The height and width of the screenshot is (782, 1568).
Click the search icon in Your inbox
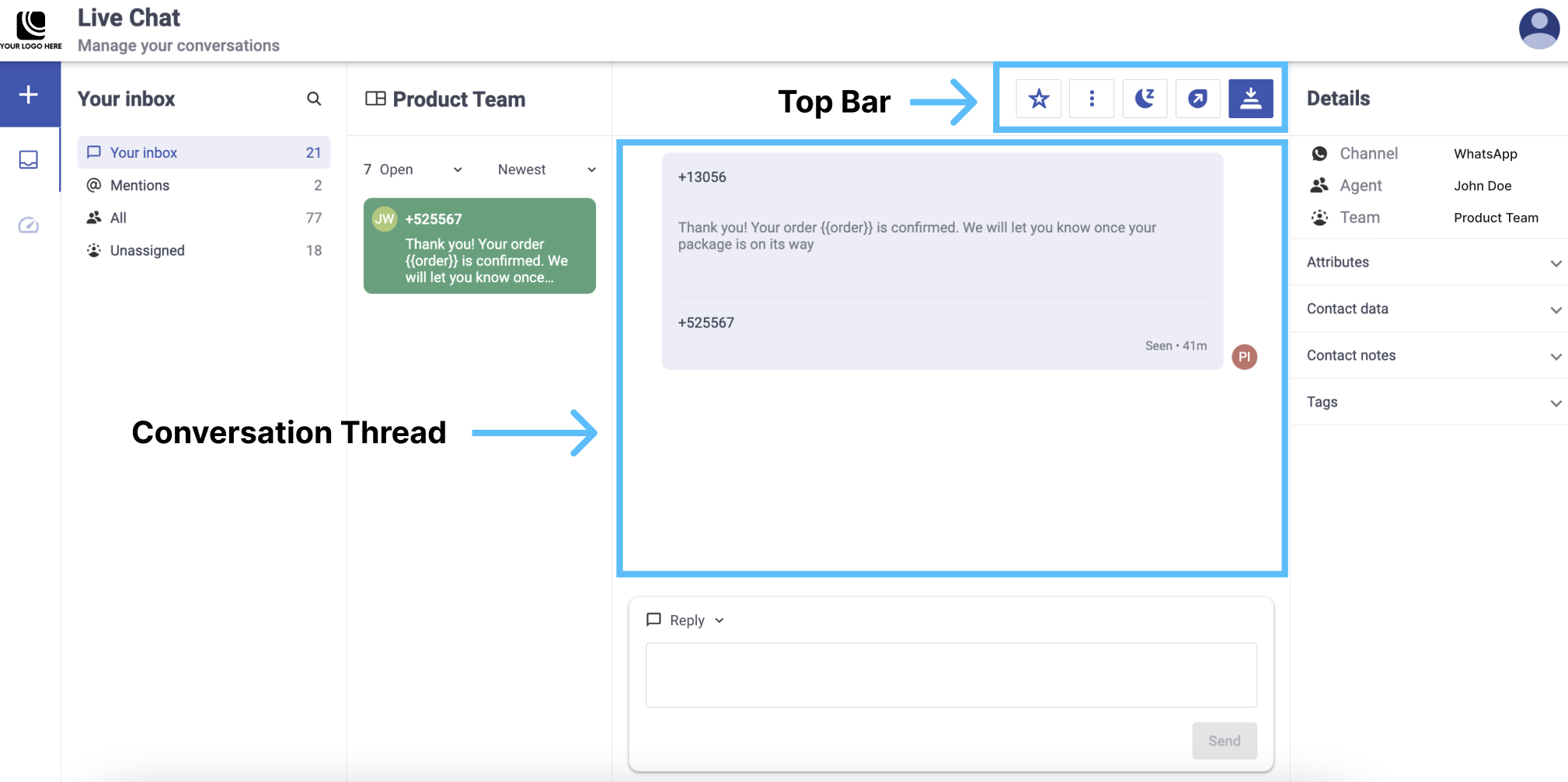pyautogui.click(x=314, y=99)
